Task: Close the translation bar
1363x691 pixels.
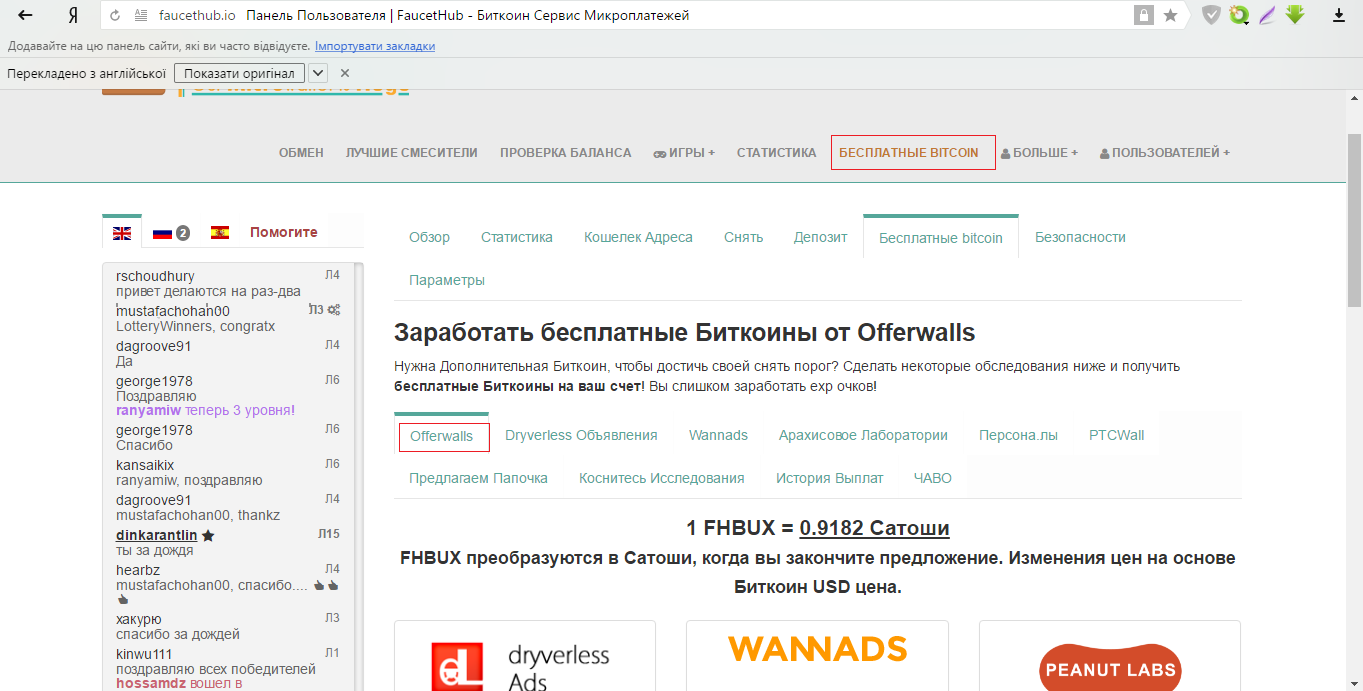Action: click(x=345, y=73)
